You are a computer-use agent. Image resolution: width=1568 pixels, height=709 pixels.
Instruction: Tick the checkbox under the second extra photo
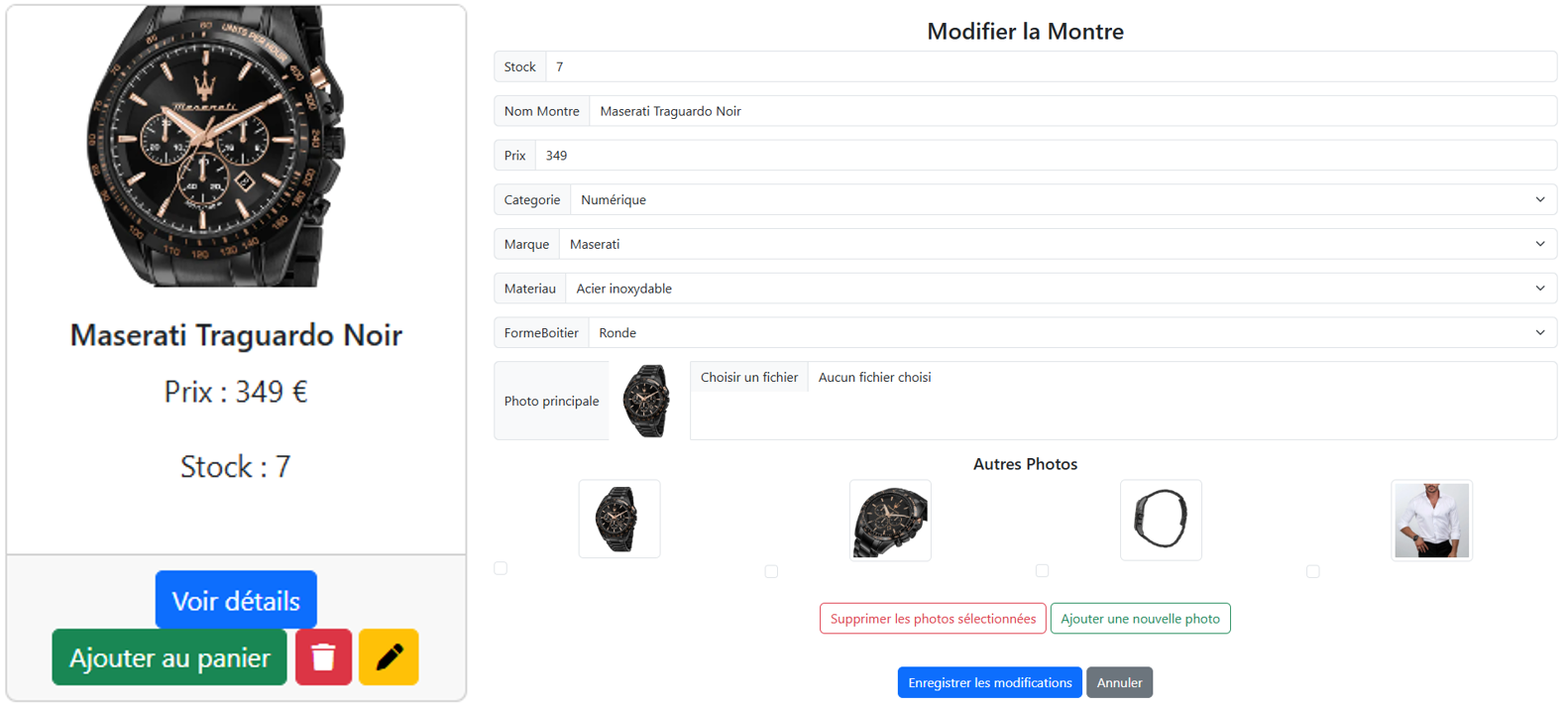(x=771, y=571)
